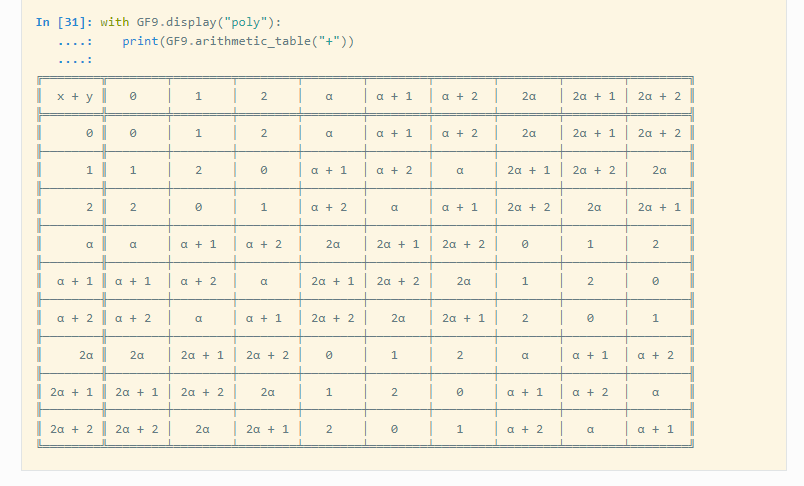Click the 'with' keyword in the code
The image size is (804, 486).
(115, 23)
